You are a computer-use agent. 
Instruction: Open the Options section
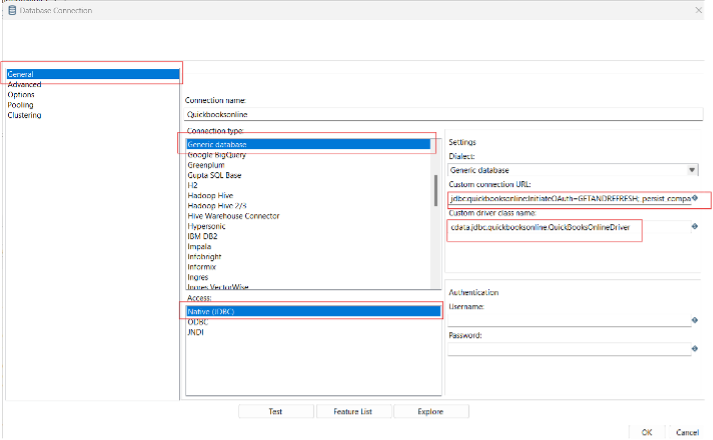click(x=21, y=95)
